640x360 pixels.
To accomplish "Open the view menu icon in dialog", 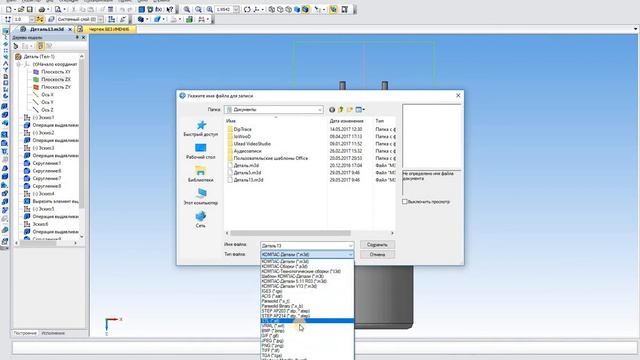I will point(360,109).
